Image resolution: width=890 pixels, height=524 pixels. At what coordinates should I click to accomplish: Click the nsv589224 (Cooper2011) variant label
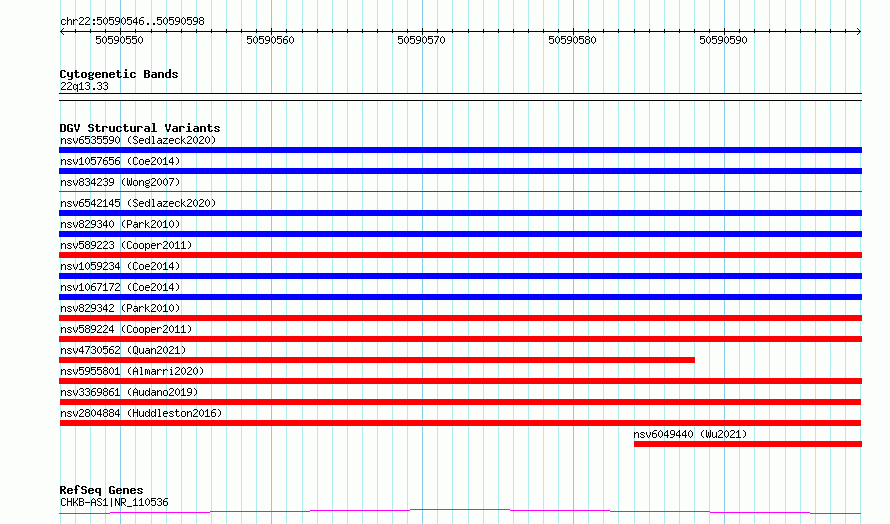126,329
